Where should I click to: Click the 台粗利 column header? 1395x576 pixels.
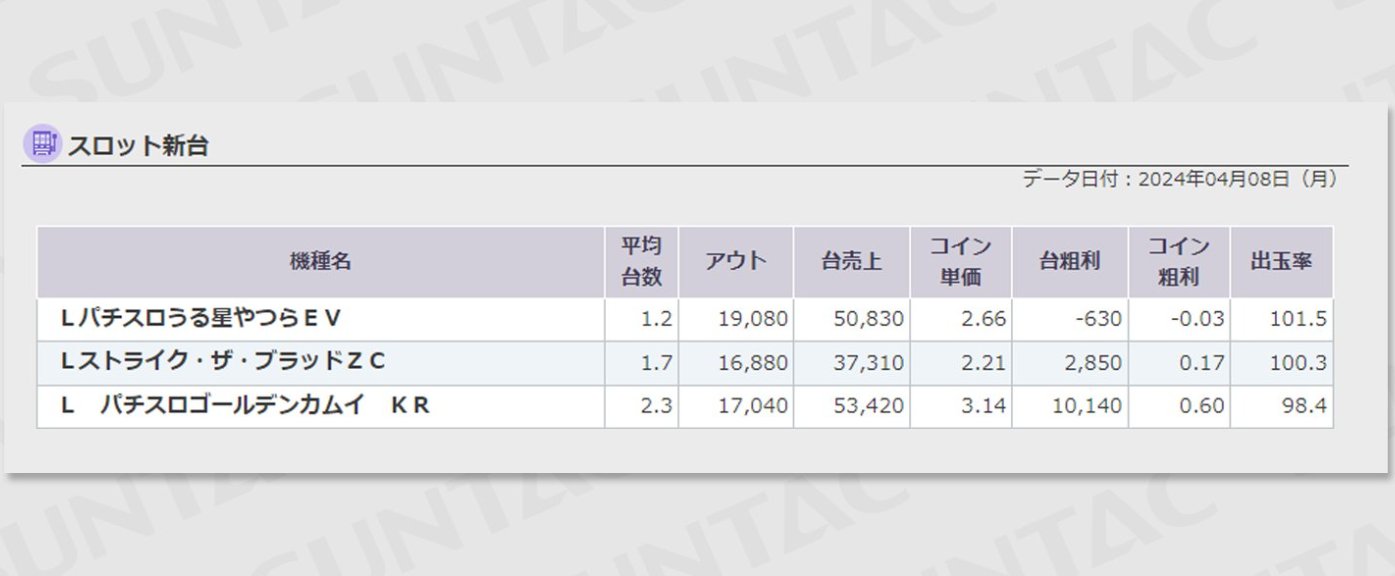1070,262
